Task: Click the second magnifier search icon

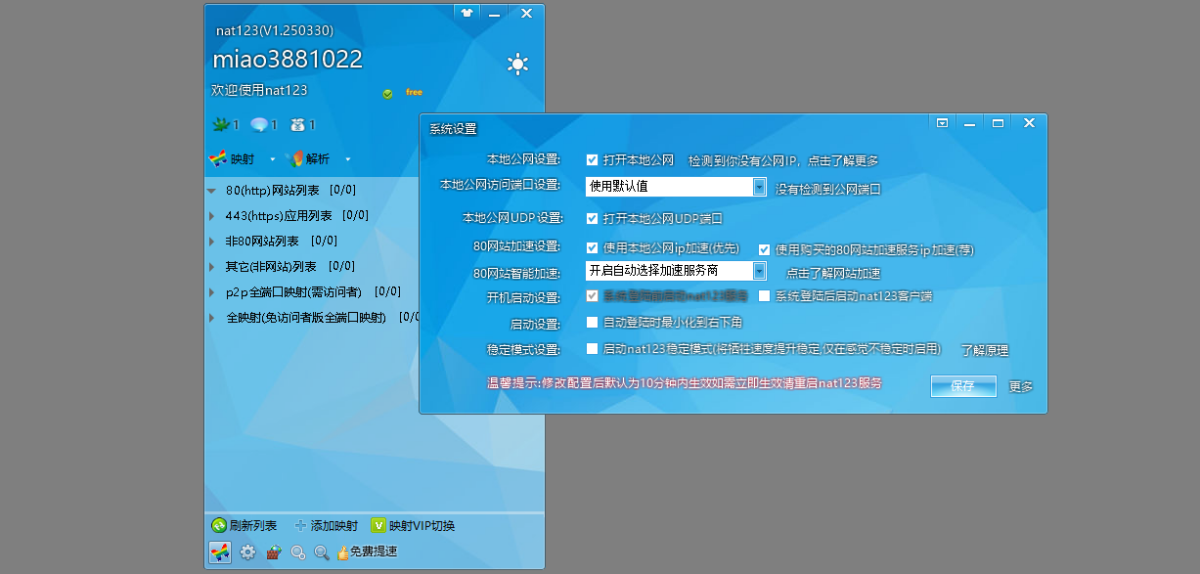Action: pos(322,552)
